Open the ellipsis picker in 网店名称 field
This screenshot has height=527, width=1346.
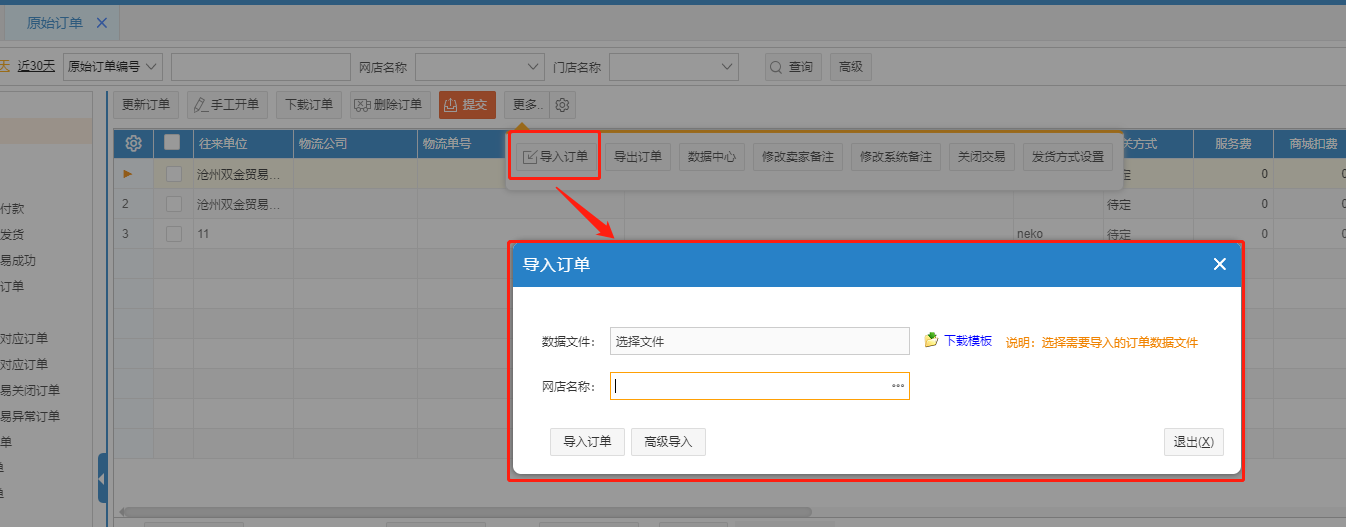tap(898, 386)
